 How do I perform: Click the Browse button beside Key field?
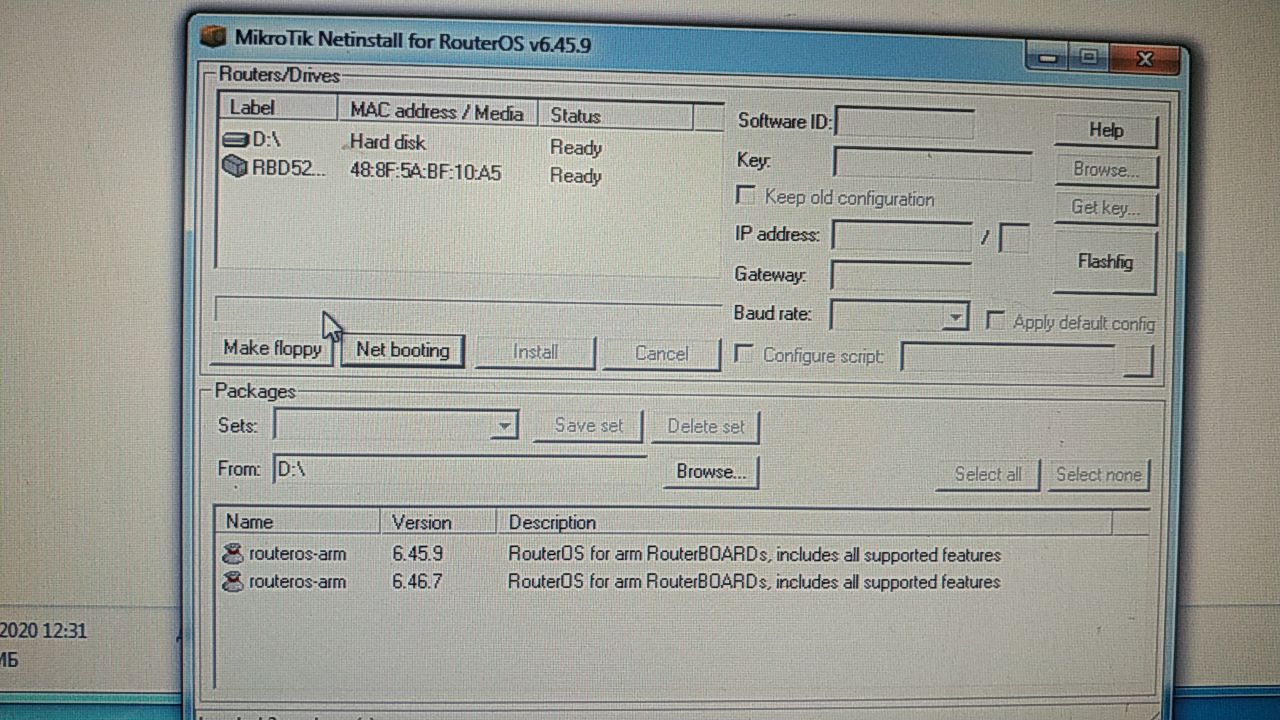tap(1106, 169)
